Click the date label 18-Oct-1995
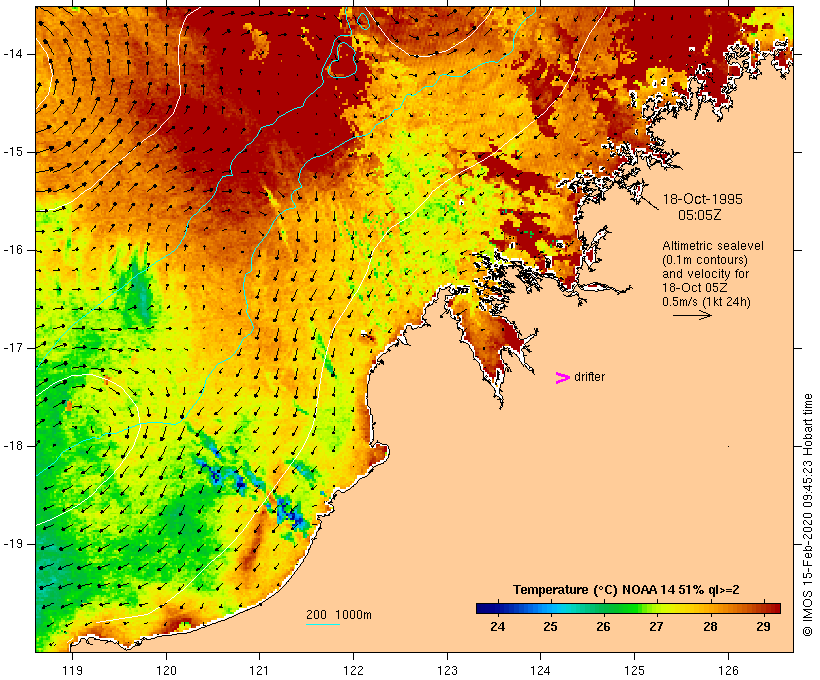The width and height of the screenshot is (820, 680). point(702,199)
